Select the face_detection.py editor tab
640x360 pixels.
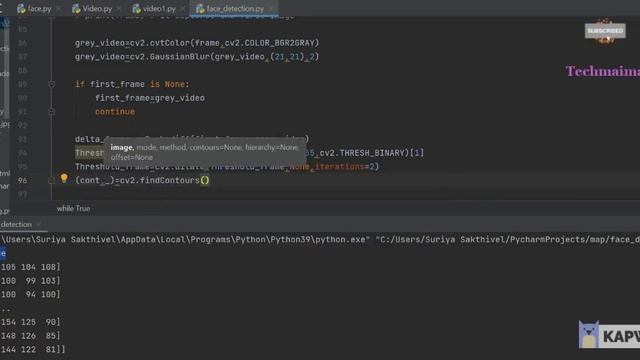click(235, 8)
